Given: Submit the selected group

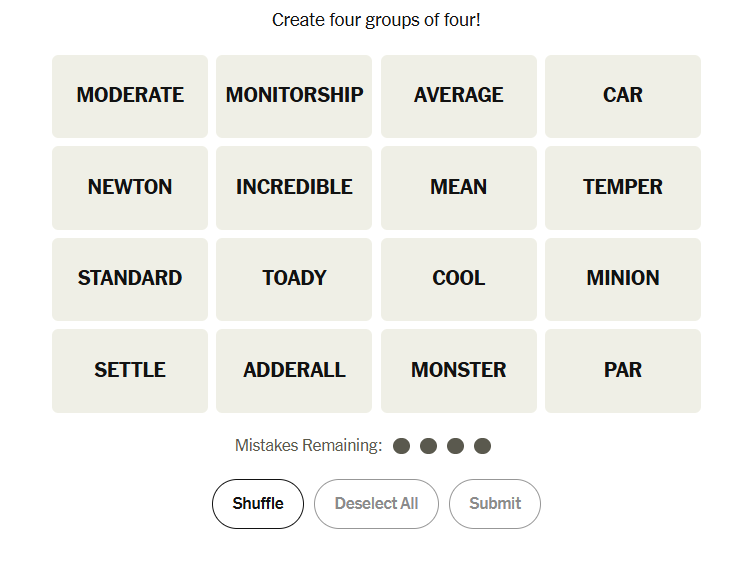Looking at the screenshot, I should coord(495,504).
